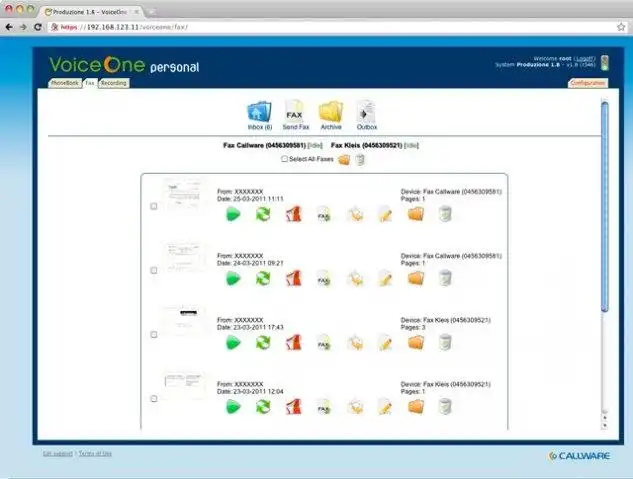Open the Configuration tab
This screenshot has height=479, width=633.
(x=588, y=83)
